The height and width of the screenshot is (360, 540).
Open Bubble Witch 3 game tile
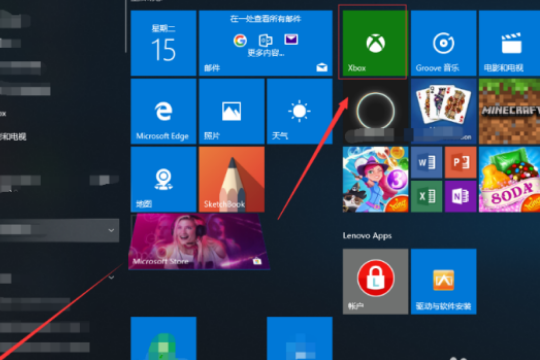(x=375, y=179)
